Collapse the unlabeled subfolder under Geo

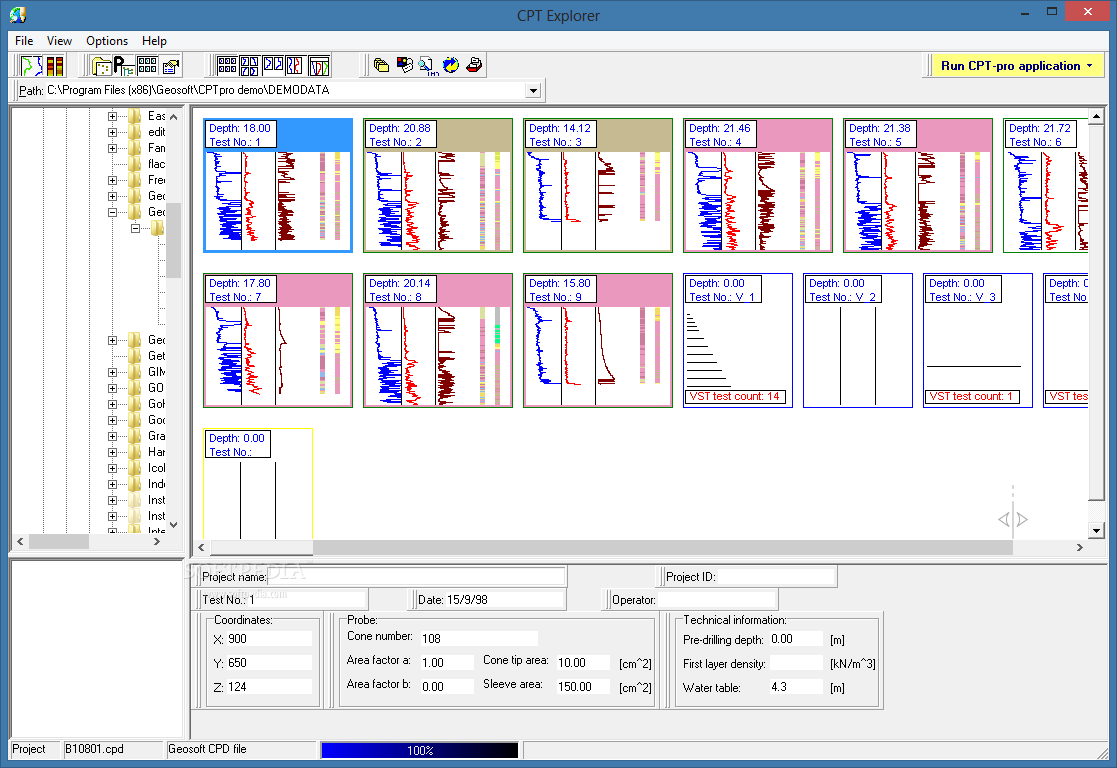[x=135, y=229]
